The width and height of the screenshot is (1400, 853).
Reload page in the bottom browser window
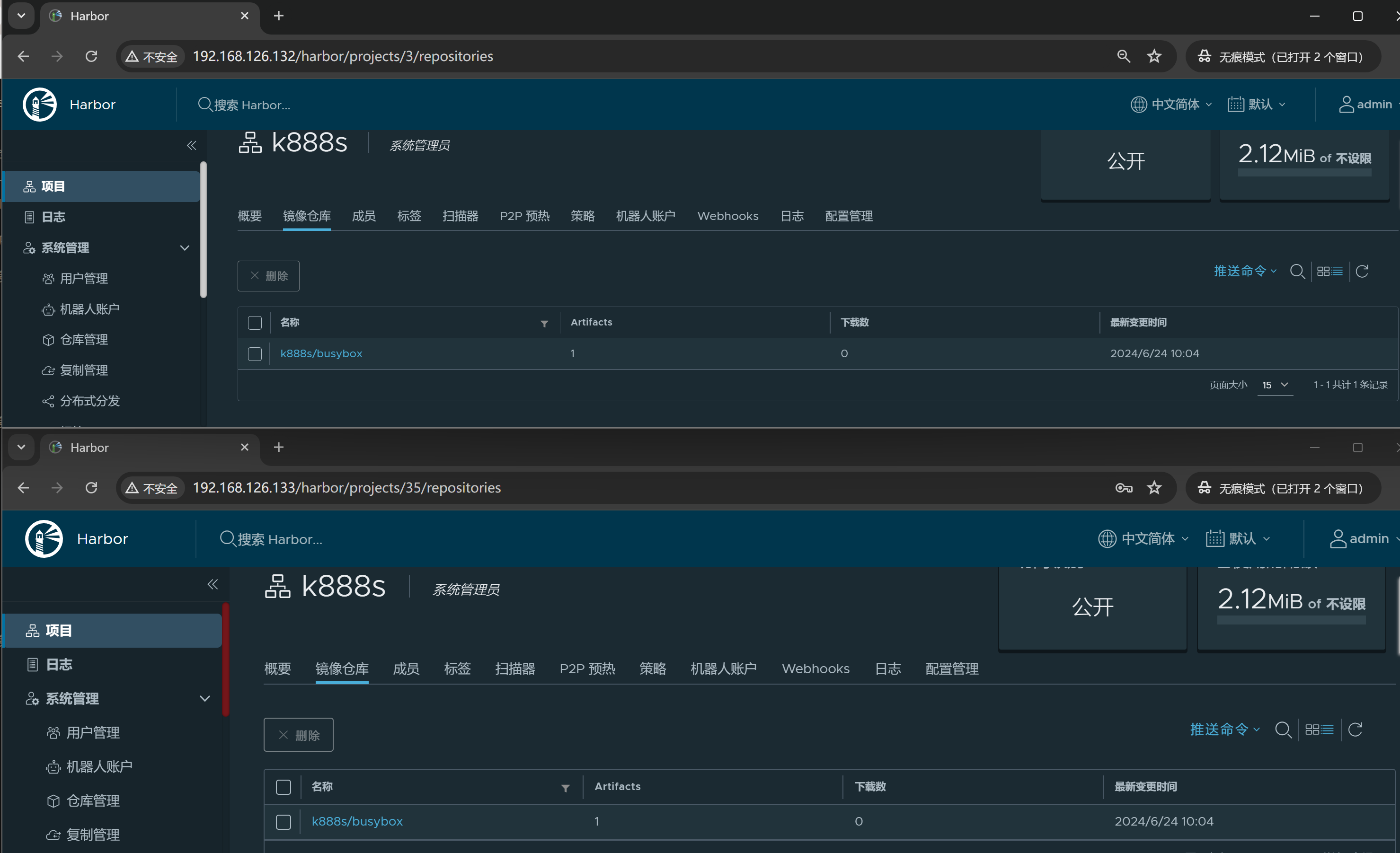point(91,488)
